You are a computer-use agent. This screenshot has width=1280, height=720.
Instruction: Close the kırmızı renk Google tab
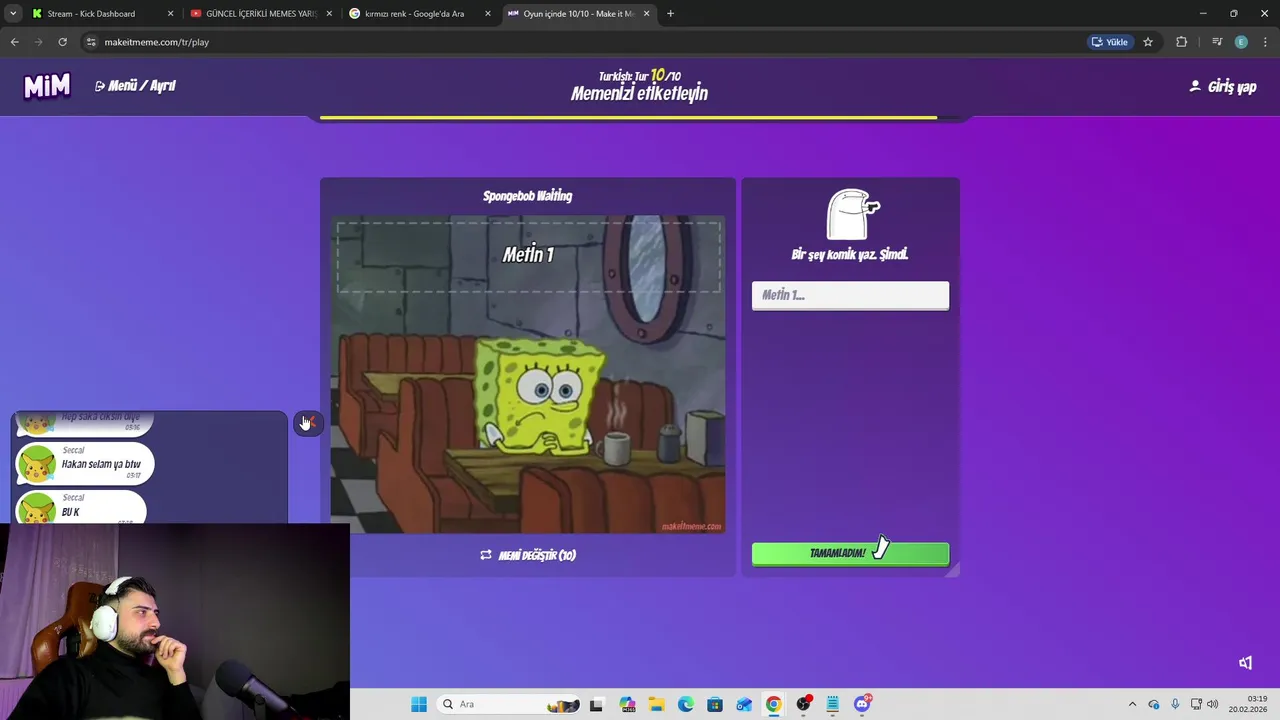pos(488,14)
